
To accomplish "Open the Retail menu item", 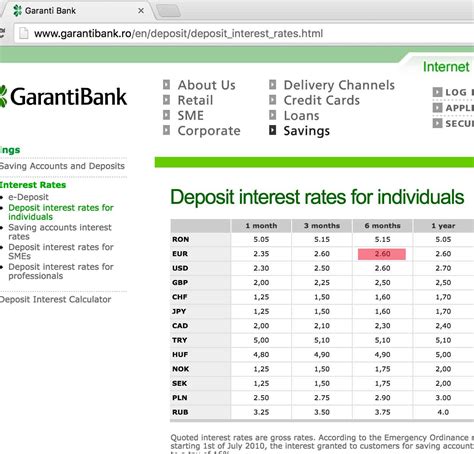I will 195,100.
